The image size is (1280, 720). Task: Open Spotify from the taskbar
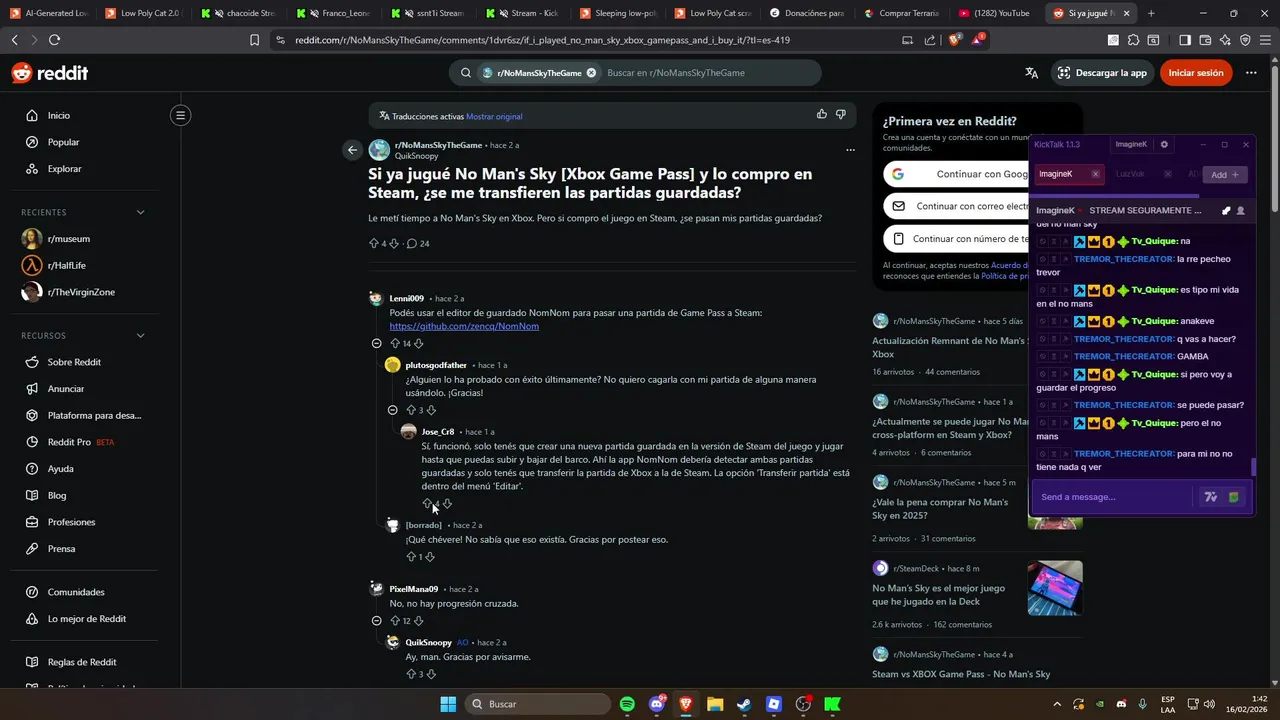(x=627, y=704)
